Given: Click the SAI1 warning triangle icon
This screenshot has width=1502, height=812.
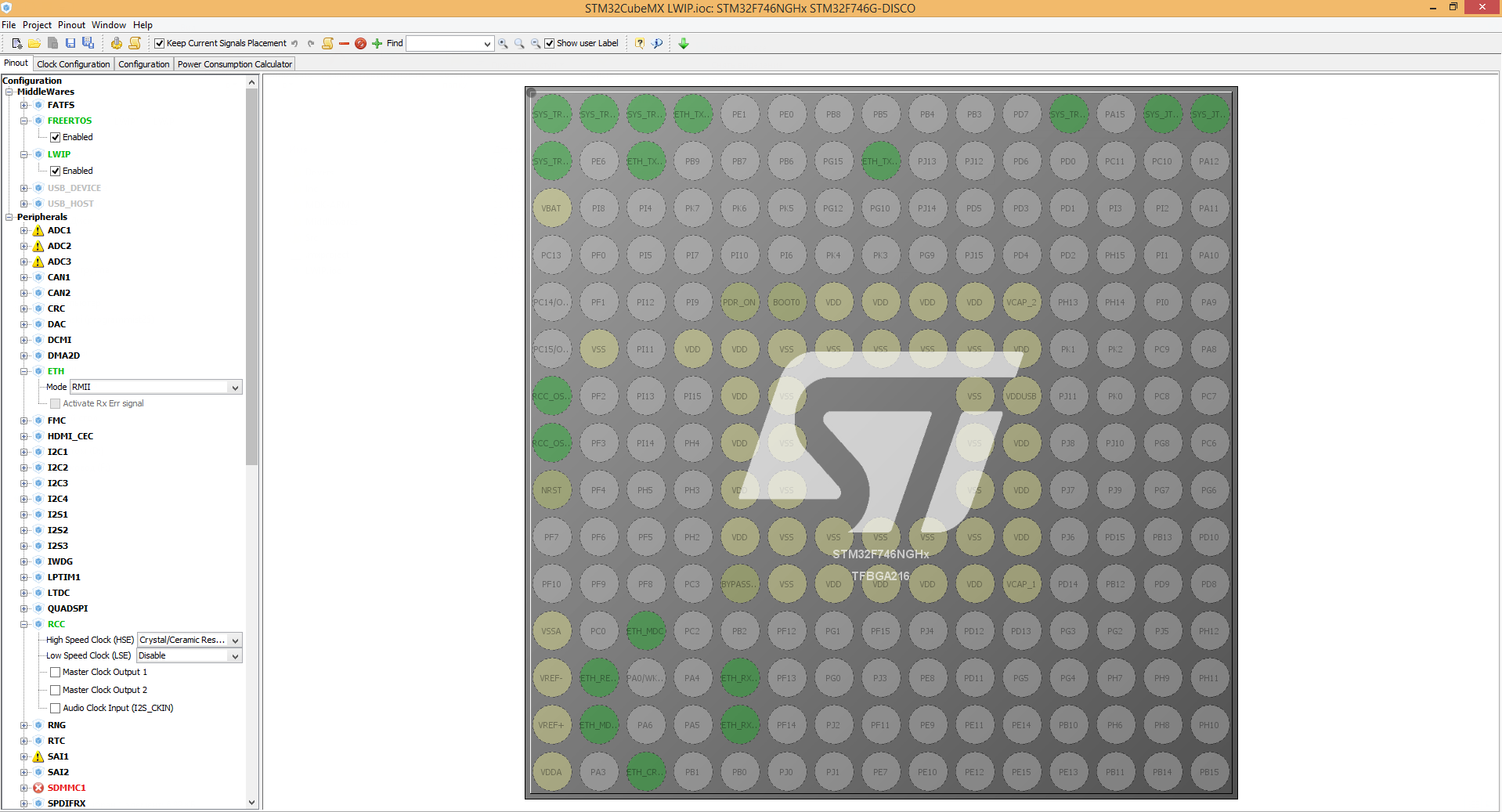Looking at the screenshot, I should tap(38, 756).
